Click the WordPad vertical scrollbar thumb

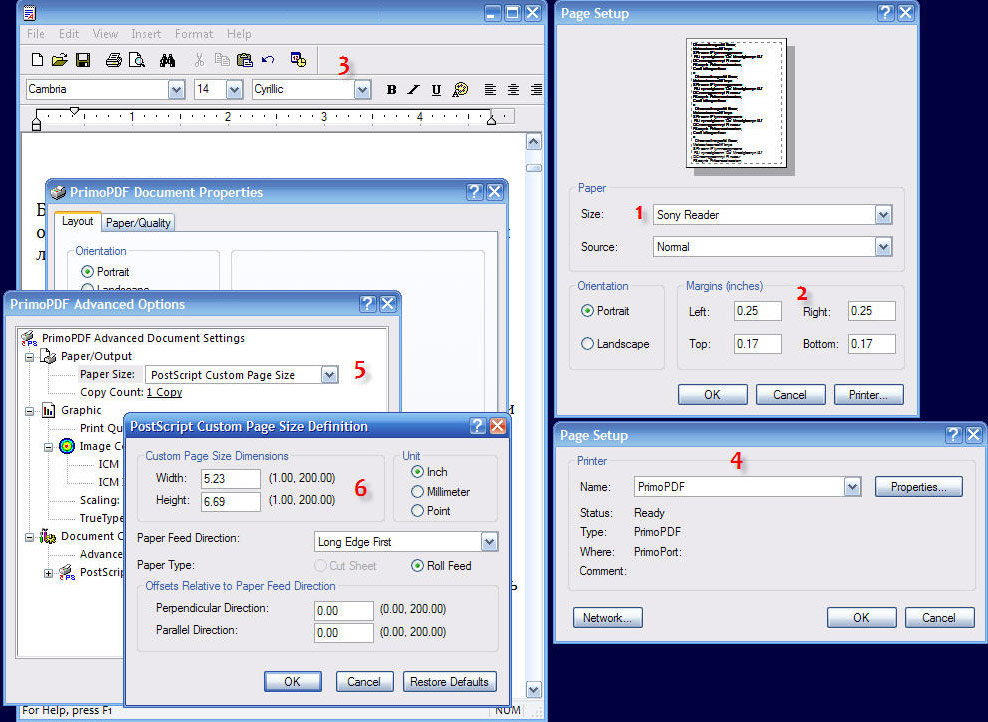pos(534,168)
